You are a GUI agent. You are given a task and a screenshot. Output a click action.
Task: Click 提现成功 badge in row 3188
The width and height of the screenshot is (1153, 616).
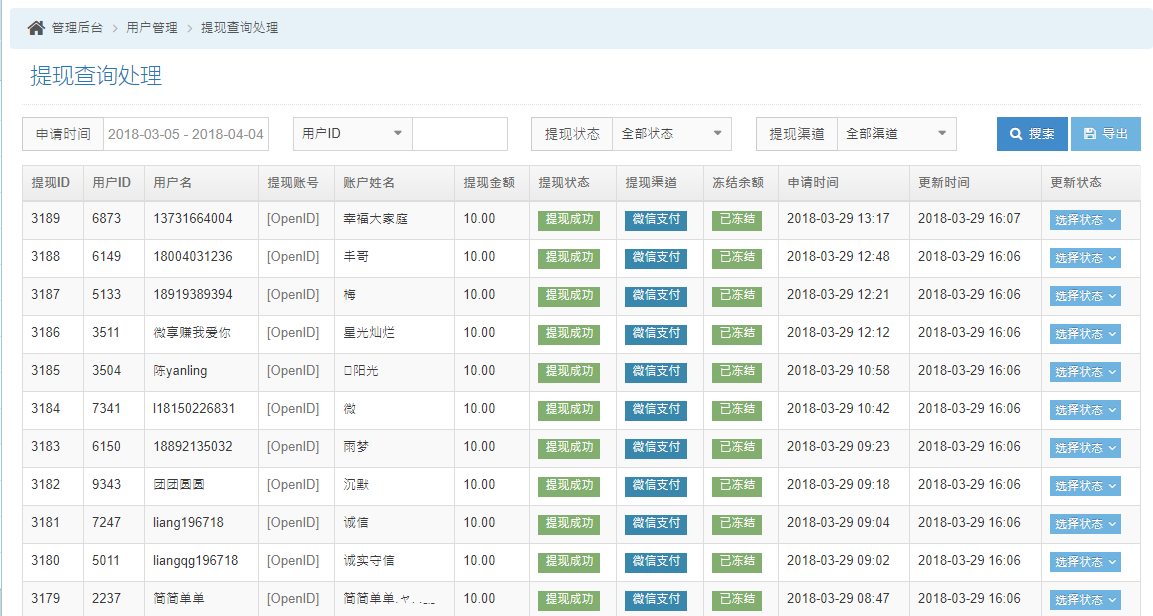tap(568, 257)
